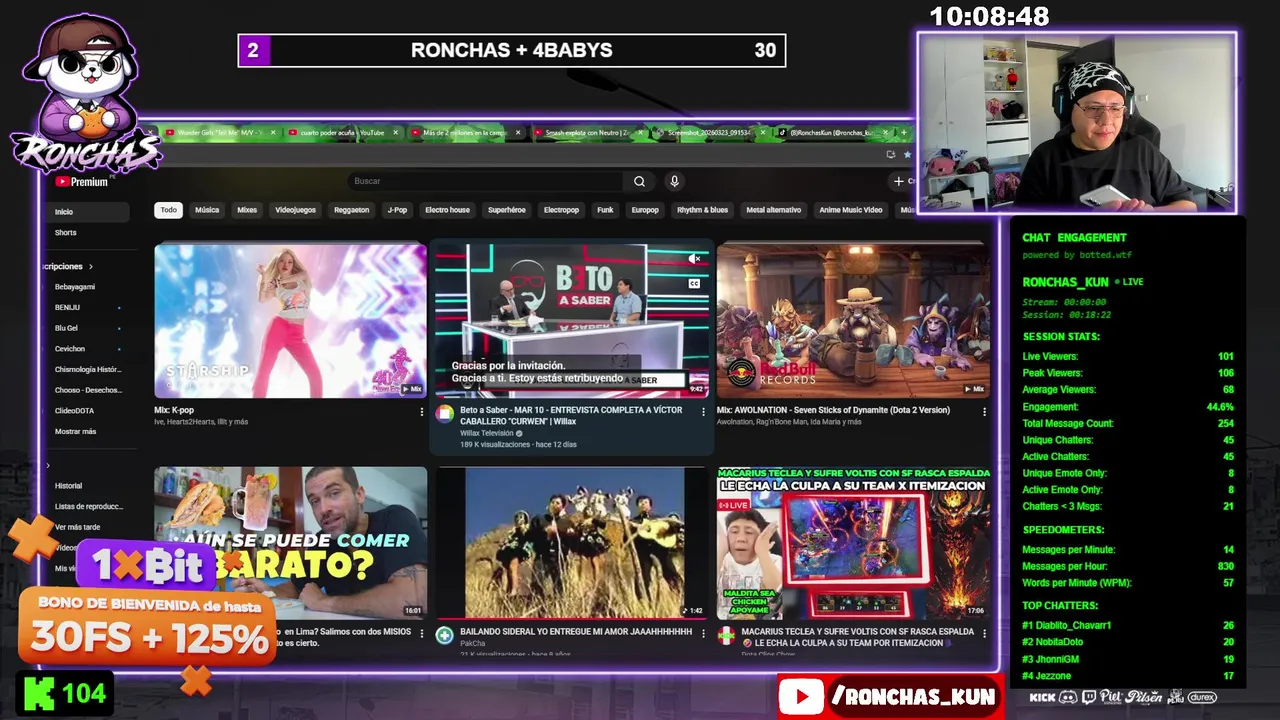The height and width of the screenshot is (720, 1280).
Task: Select the J-Pop filter chip
Action: pos(397,210)
